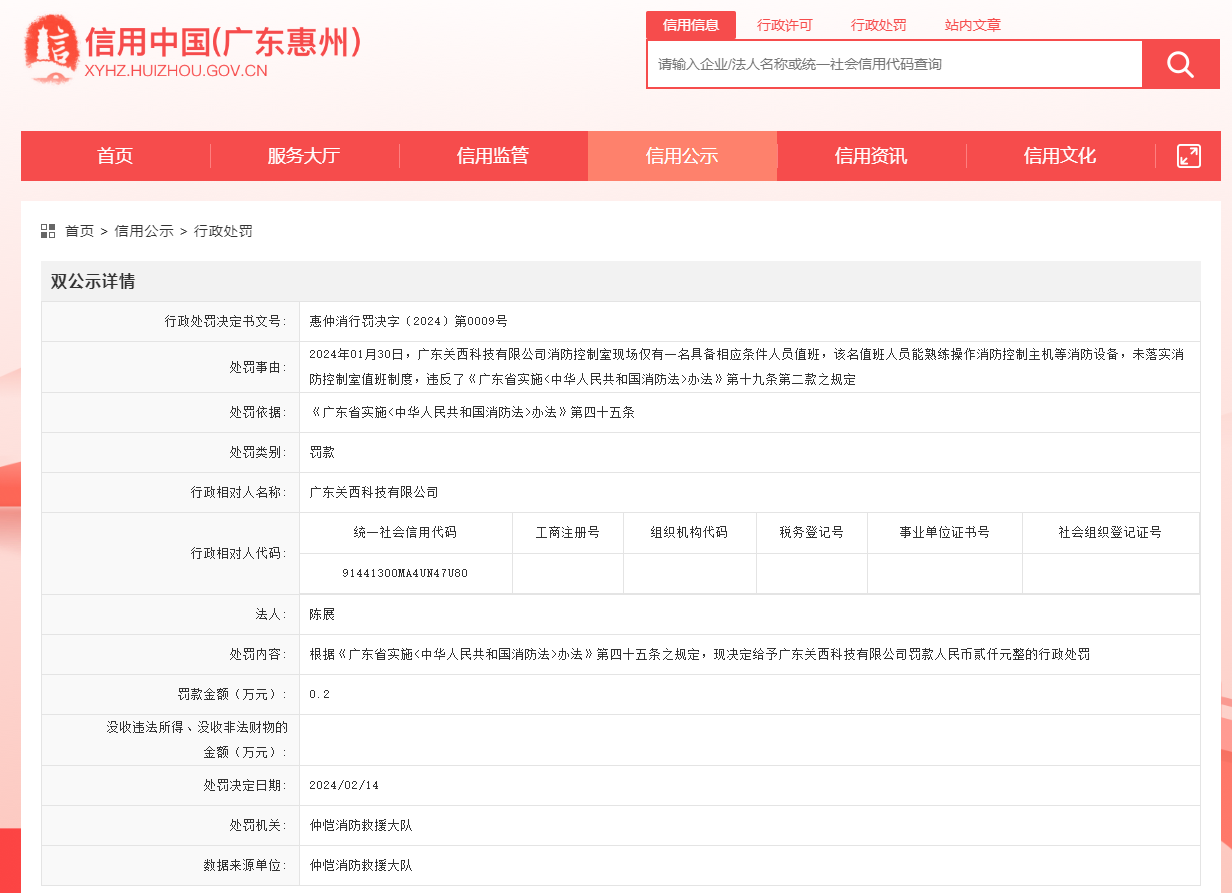Click the 工商注册号 column header
Screen dimensions: 1232x893
568,533
